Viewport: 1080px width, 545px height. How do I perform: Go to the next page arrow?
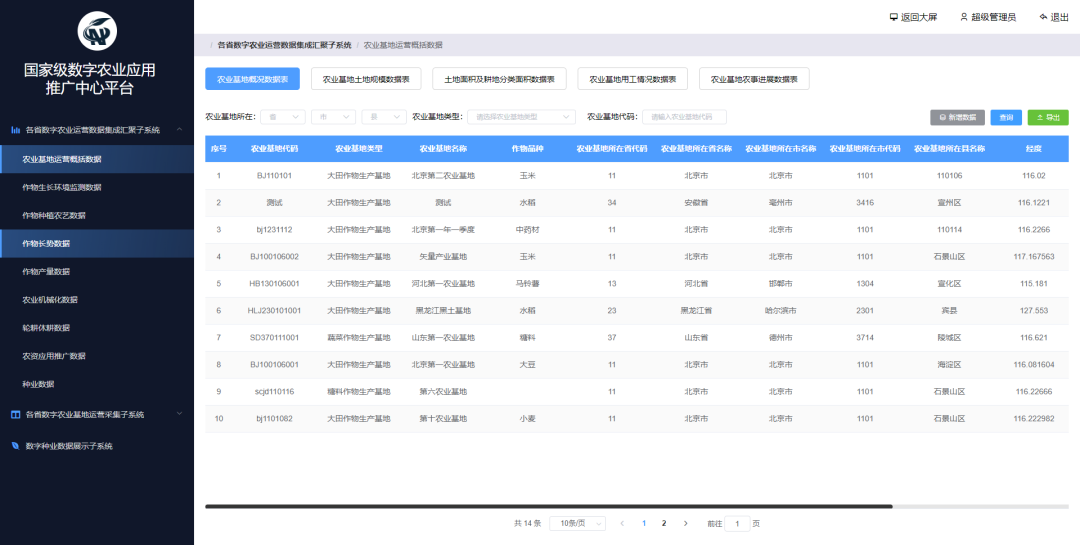coord(685,523)
